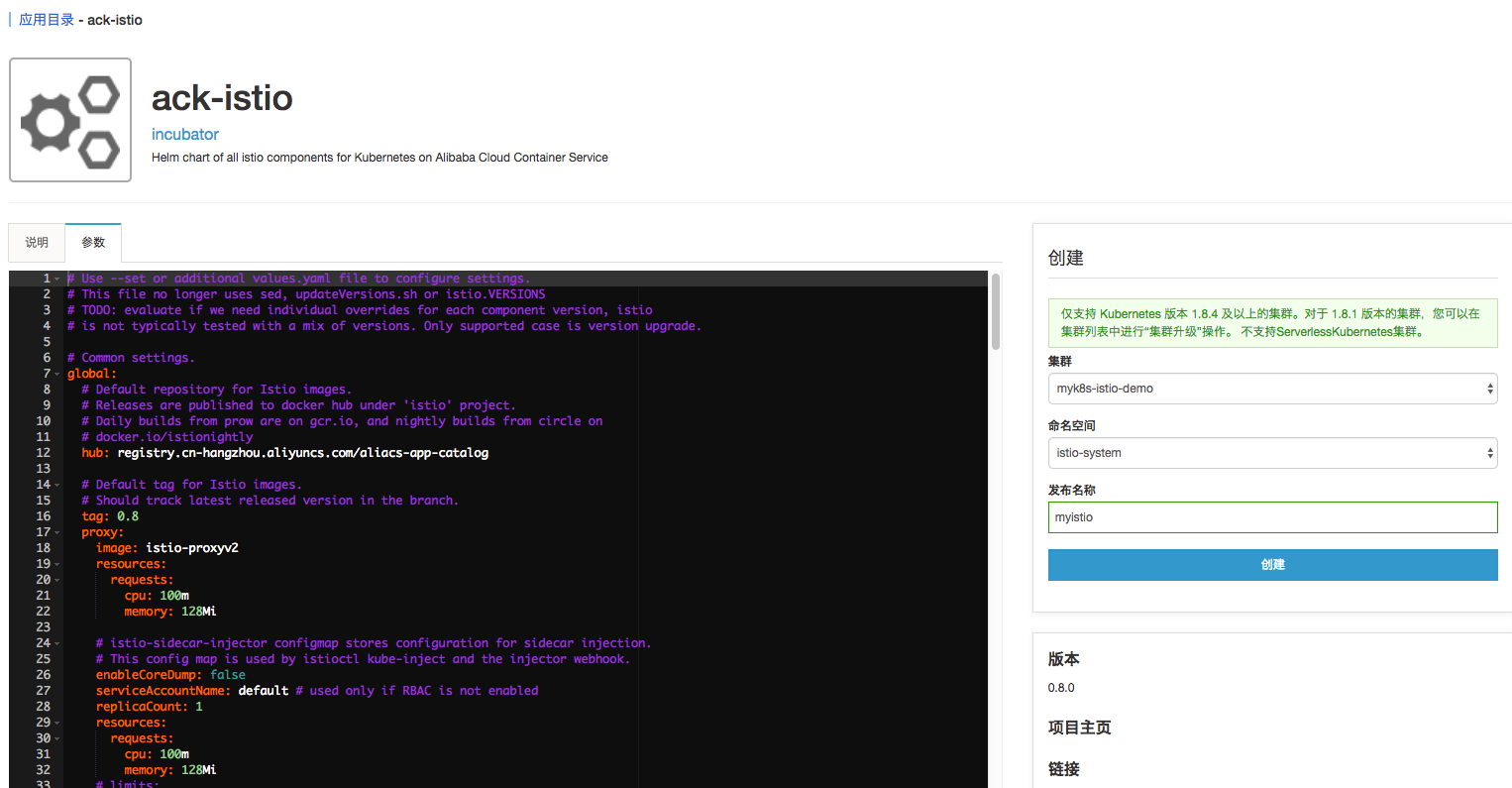
Task: Click the 创建 panel heading
Action: point(1066,258)
